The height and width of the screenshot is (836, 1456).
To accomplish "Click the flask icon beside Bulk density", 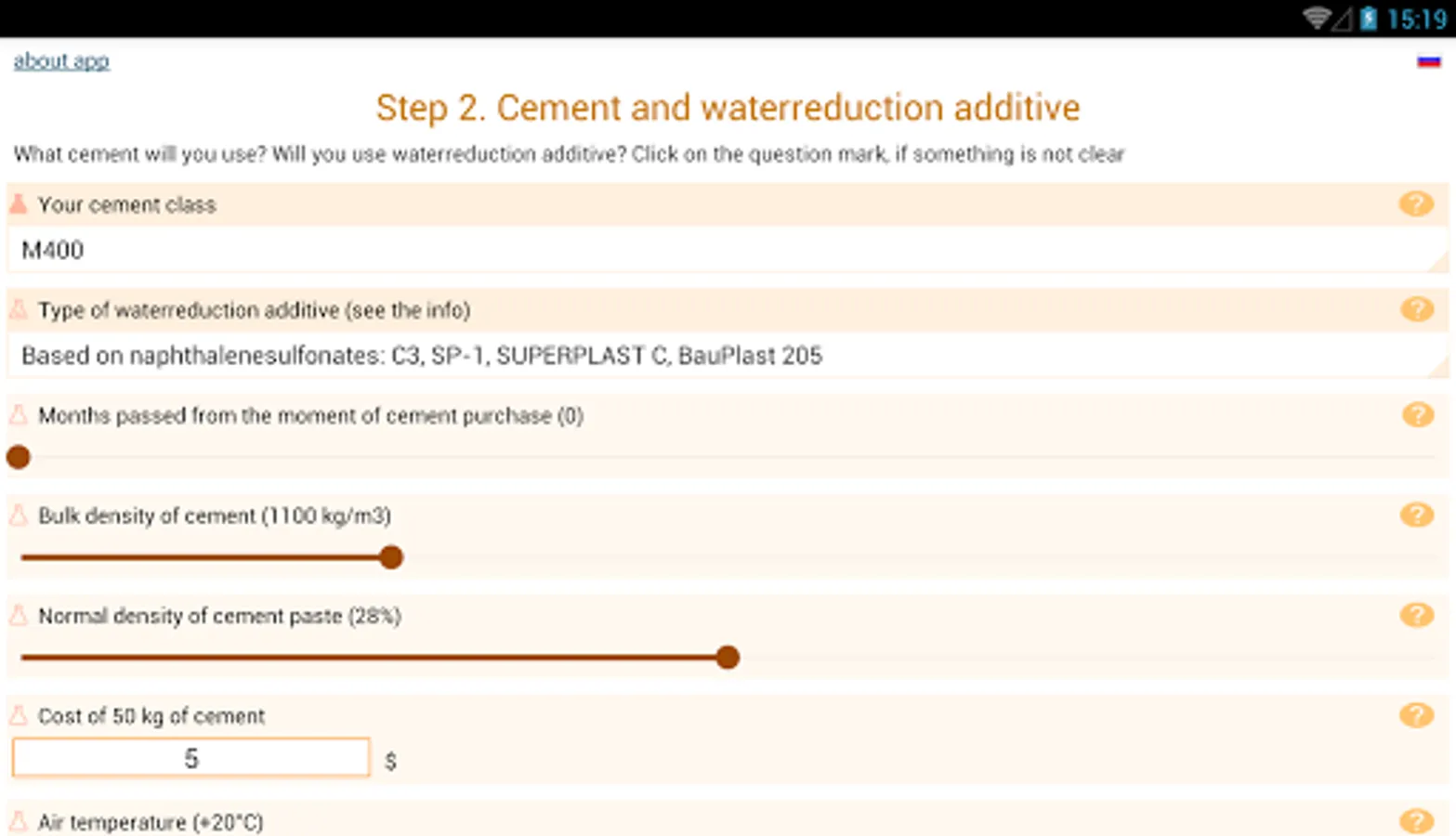I will [x=19, y=516].
